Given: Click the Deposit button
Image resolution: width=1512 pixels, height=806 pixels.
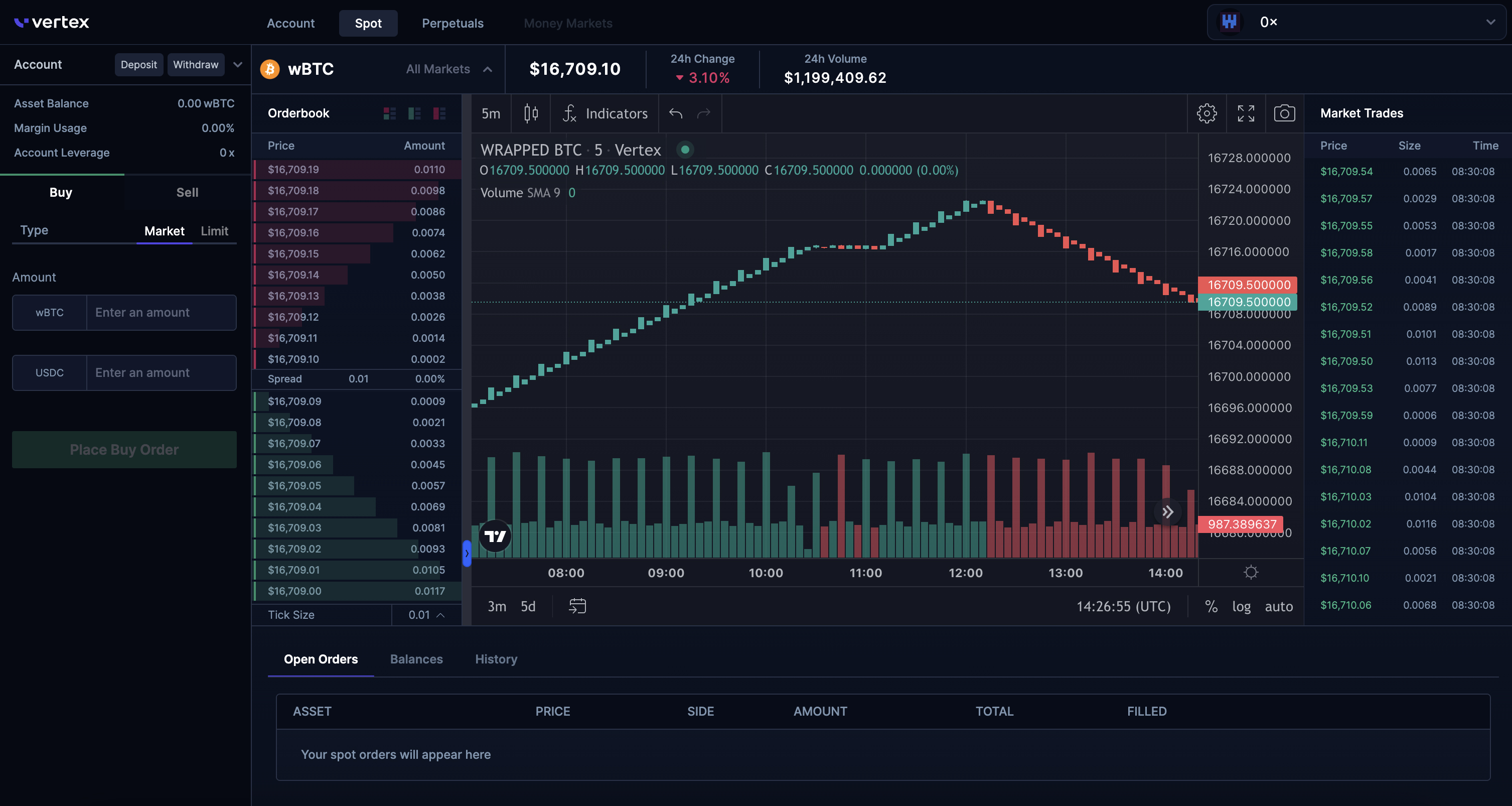Looking at the screenshot, I should [x=138, y=65].
